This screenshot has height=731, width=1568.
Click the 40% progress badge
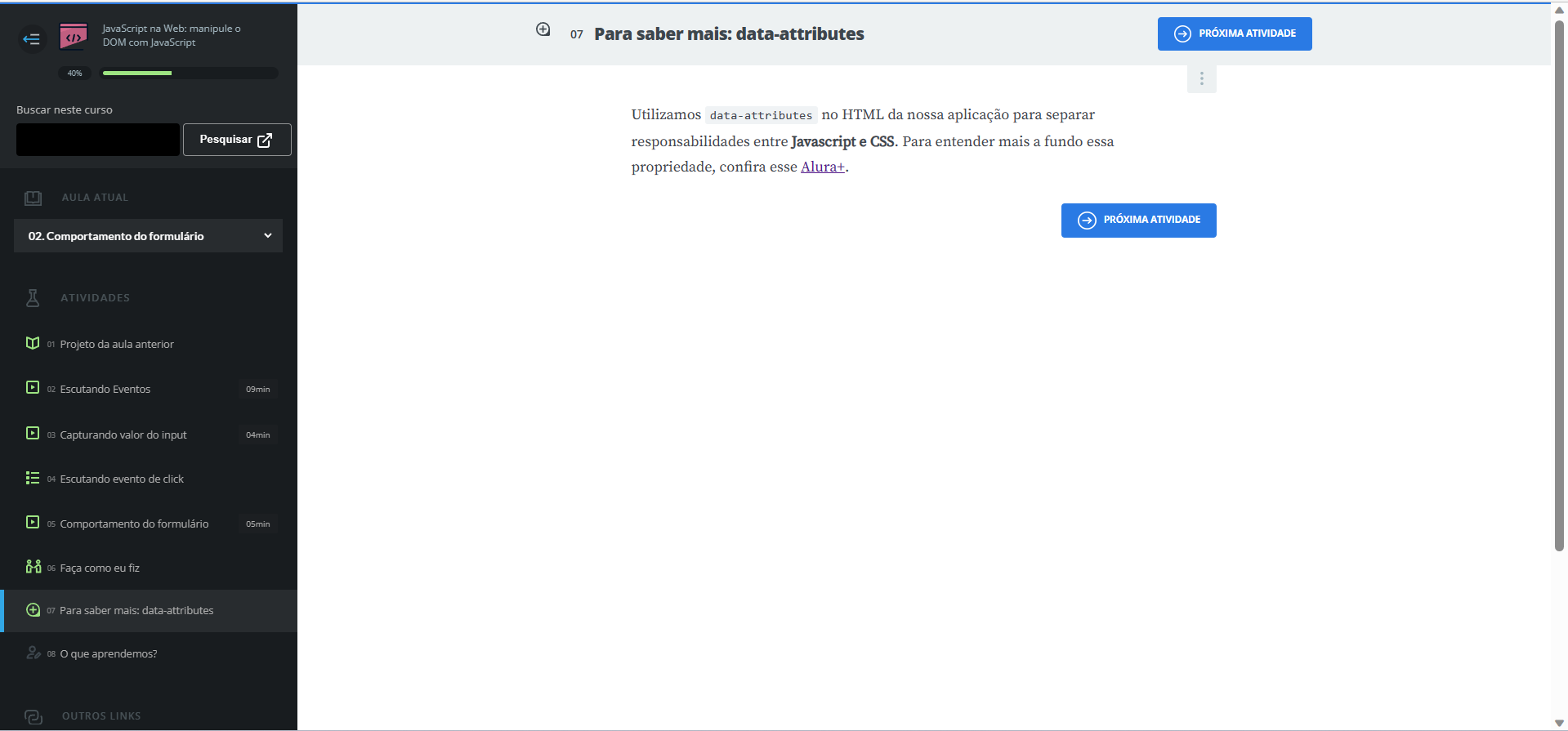[x=74, y=74]
